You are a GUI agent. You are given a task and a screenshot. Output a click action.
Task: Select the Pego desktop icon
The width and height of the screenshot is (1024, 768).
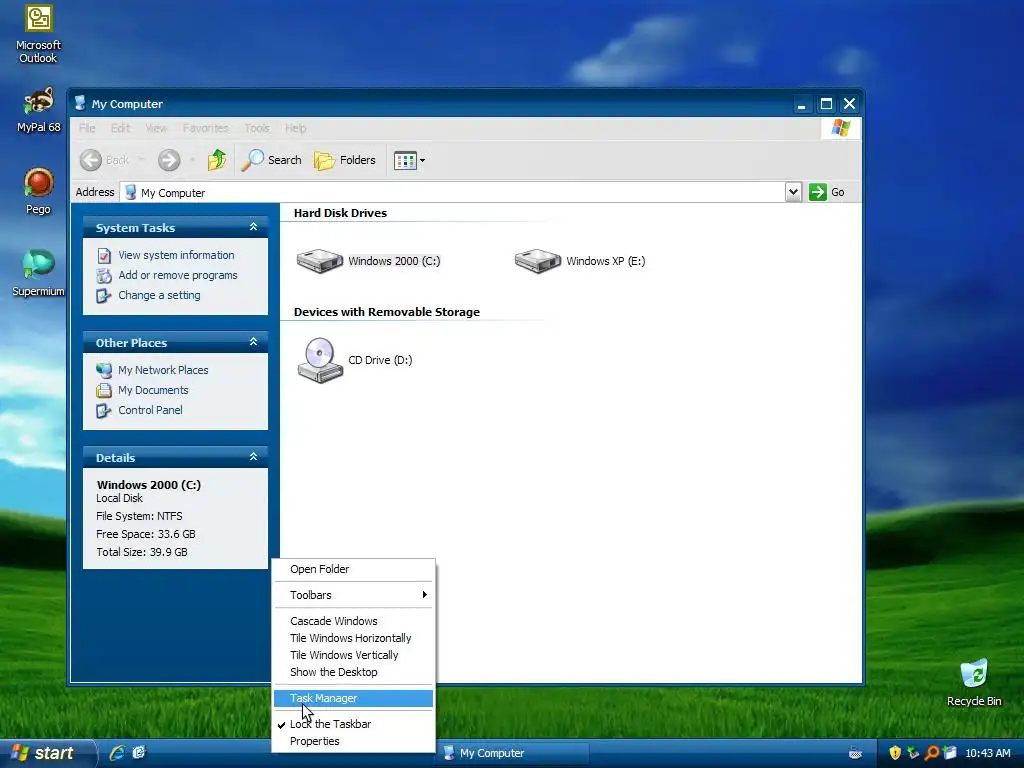(39, 191)
